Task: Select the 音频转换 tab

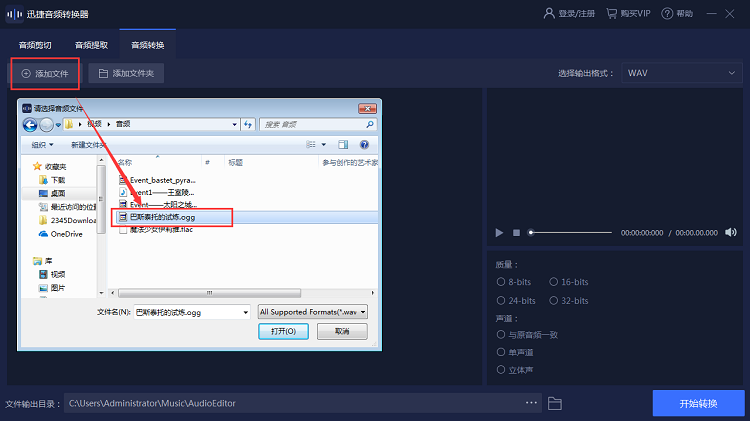Action: coord(148,45)
